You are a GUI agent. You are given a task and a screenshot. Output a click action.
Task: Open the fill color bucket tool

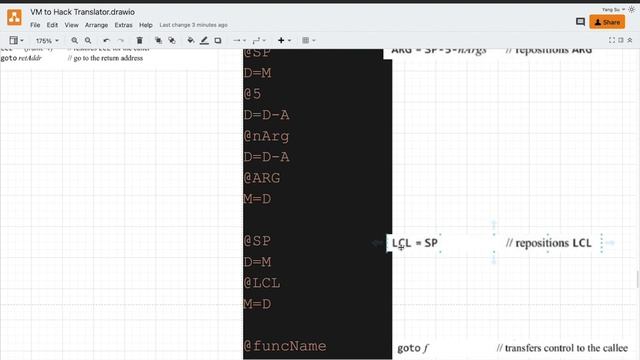tap(191, 40)
